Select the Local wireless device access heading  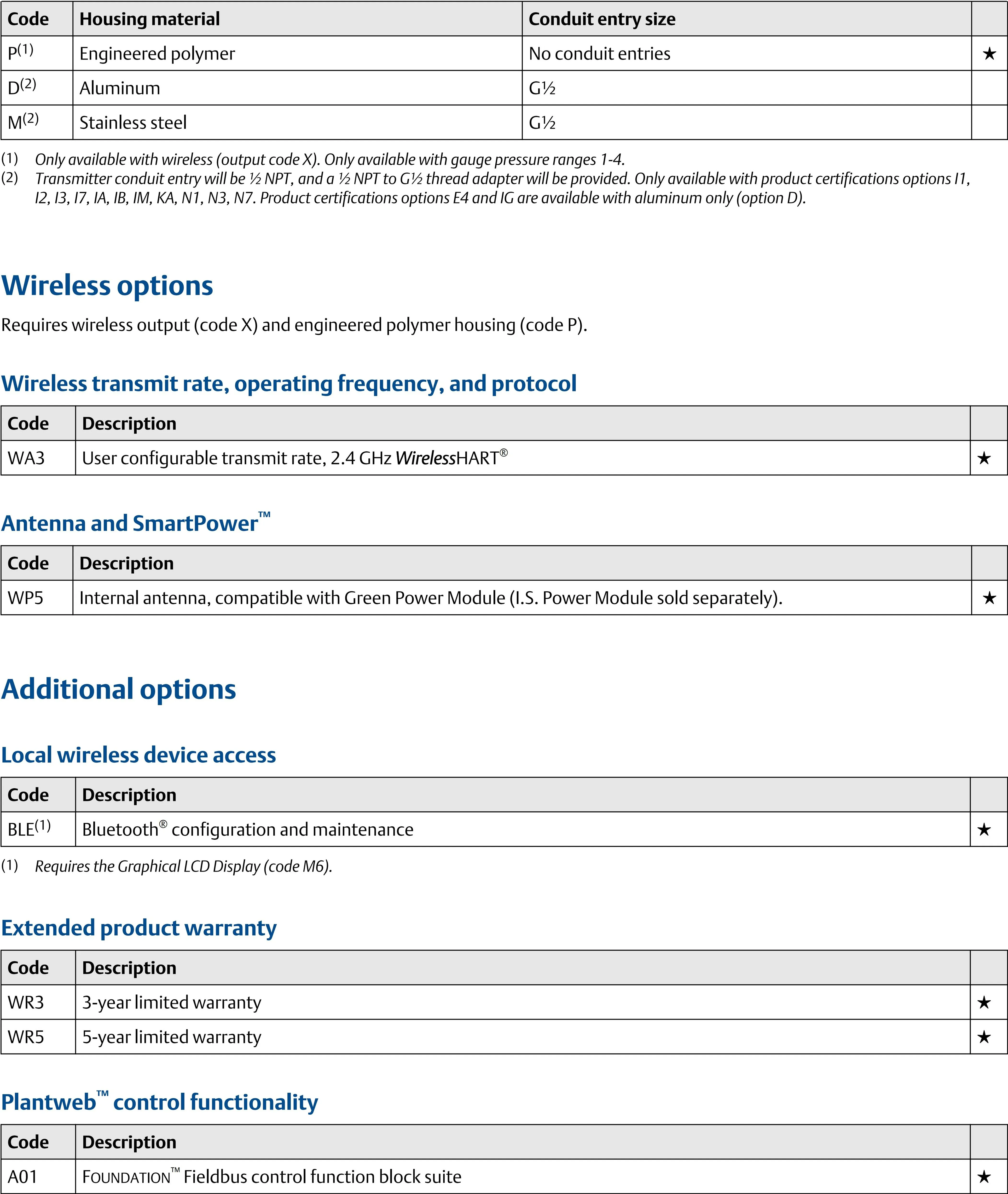pyautogui.click(x=139, y=755)
